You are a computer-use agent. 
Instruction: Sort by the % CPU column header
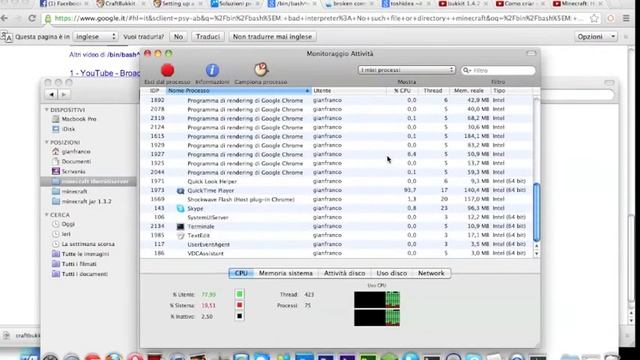point(402,91)
